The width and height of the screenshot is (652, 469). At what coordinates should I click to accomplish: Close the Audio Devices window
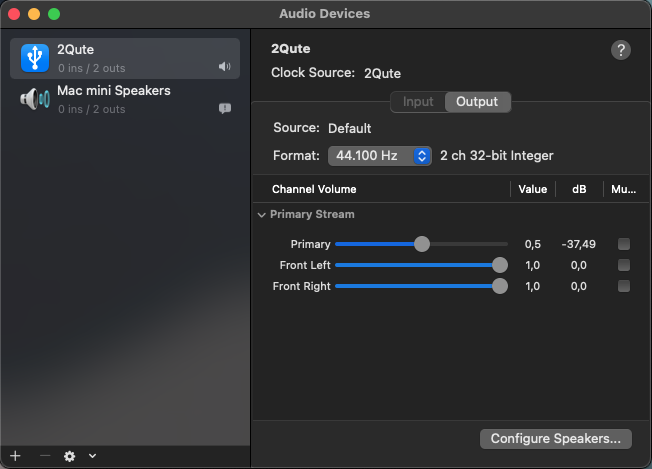[x=14, y=14]
